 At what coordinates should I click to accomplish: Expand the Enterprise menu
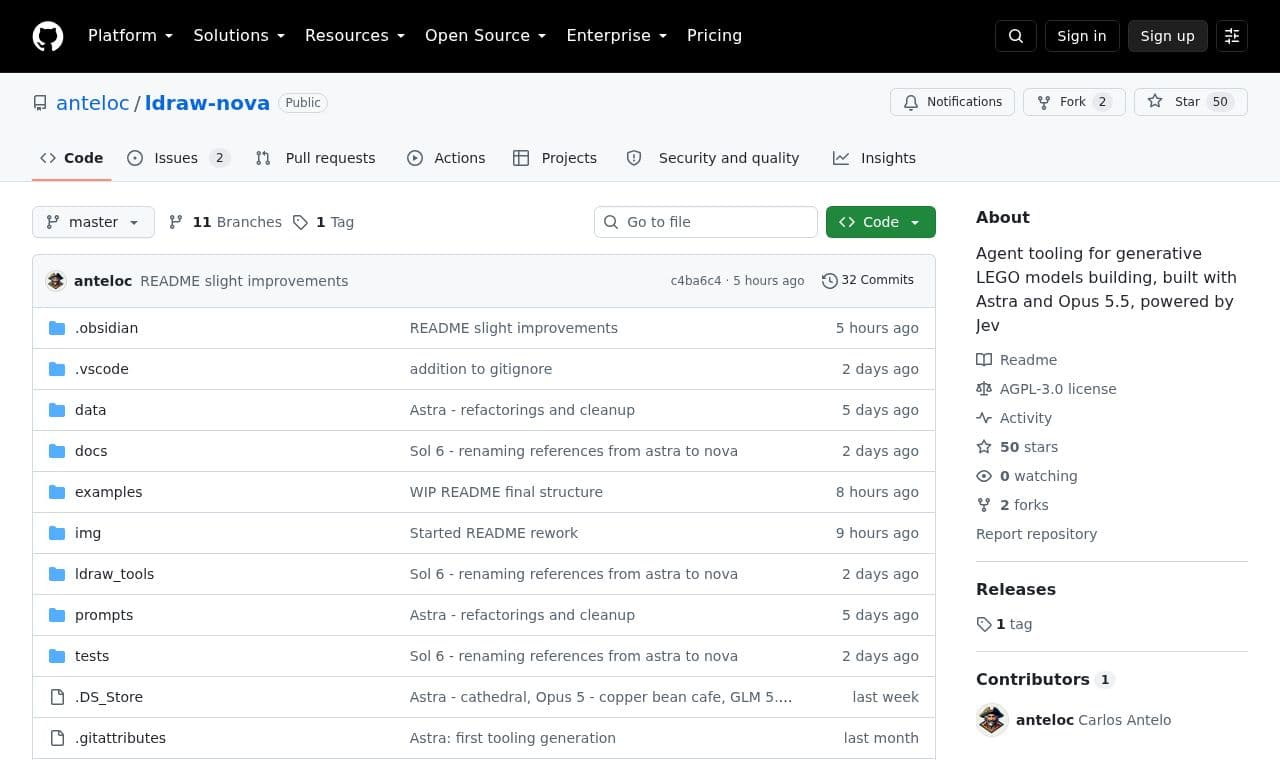coord(617,36)
